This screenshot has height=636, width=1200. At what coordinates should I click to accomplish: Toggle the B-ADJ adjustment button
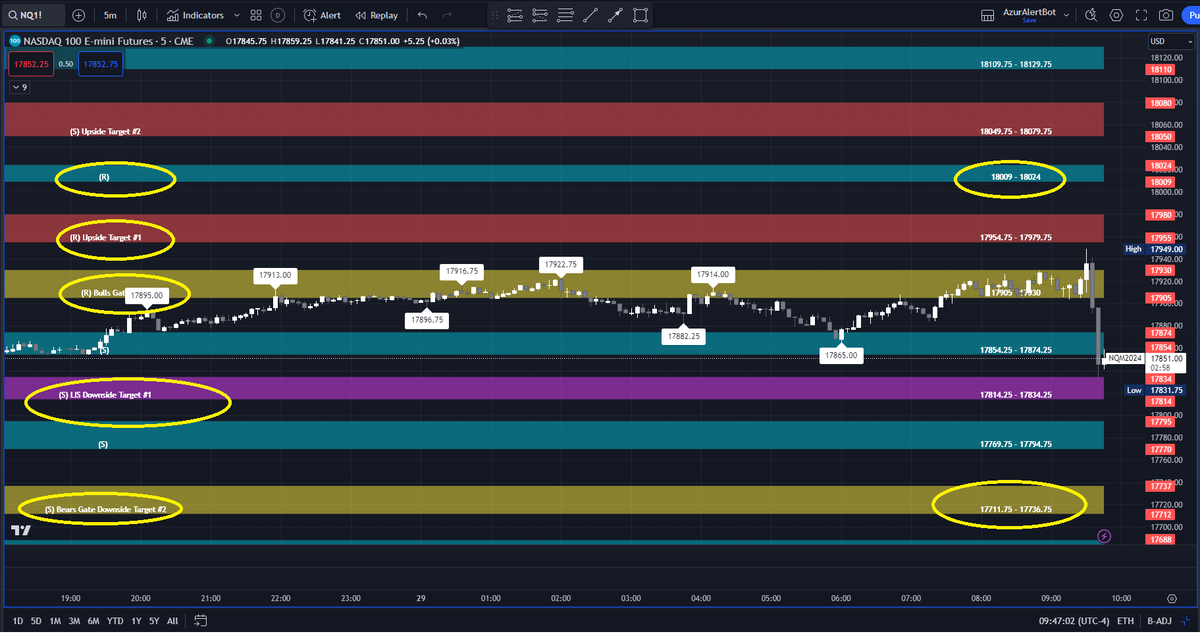[1161, 621]
